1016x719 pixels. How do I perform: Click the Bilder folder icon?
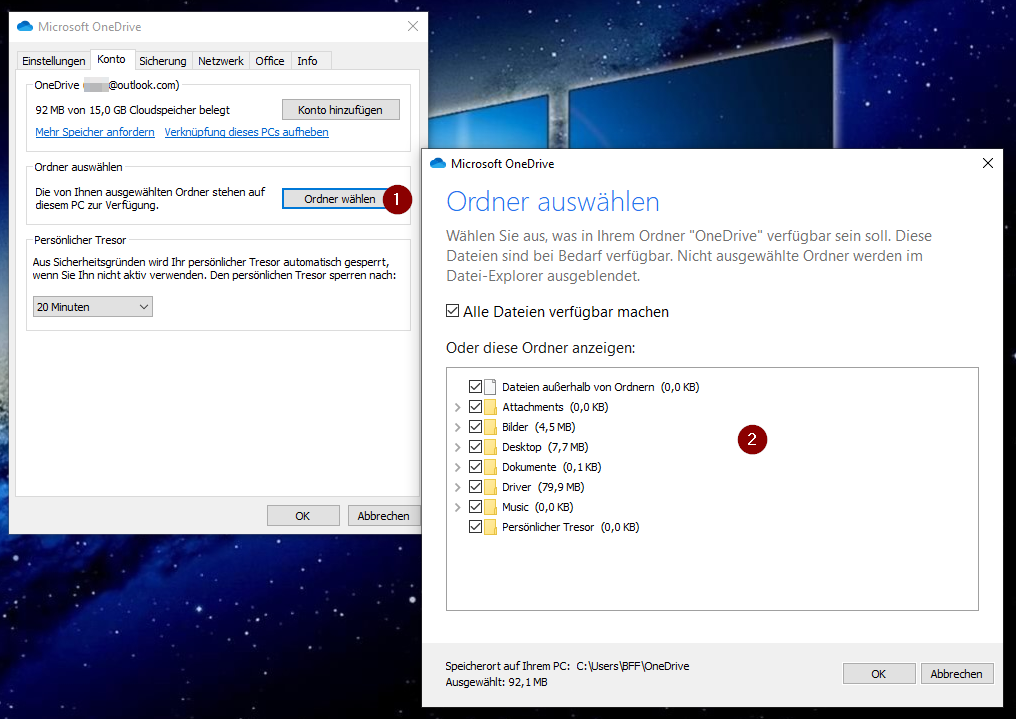[491, 427]
